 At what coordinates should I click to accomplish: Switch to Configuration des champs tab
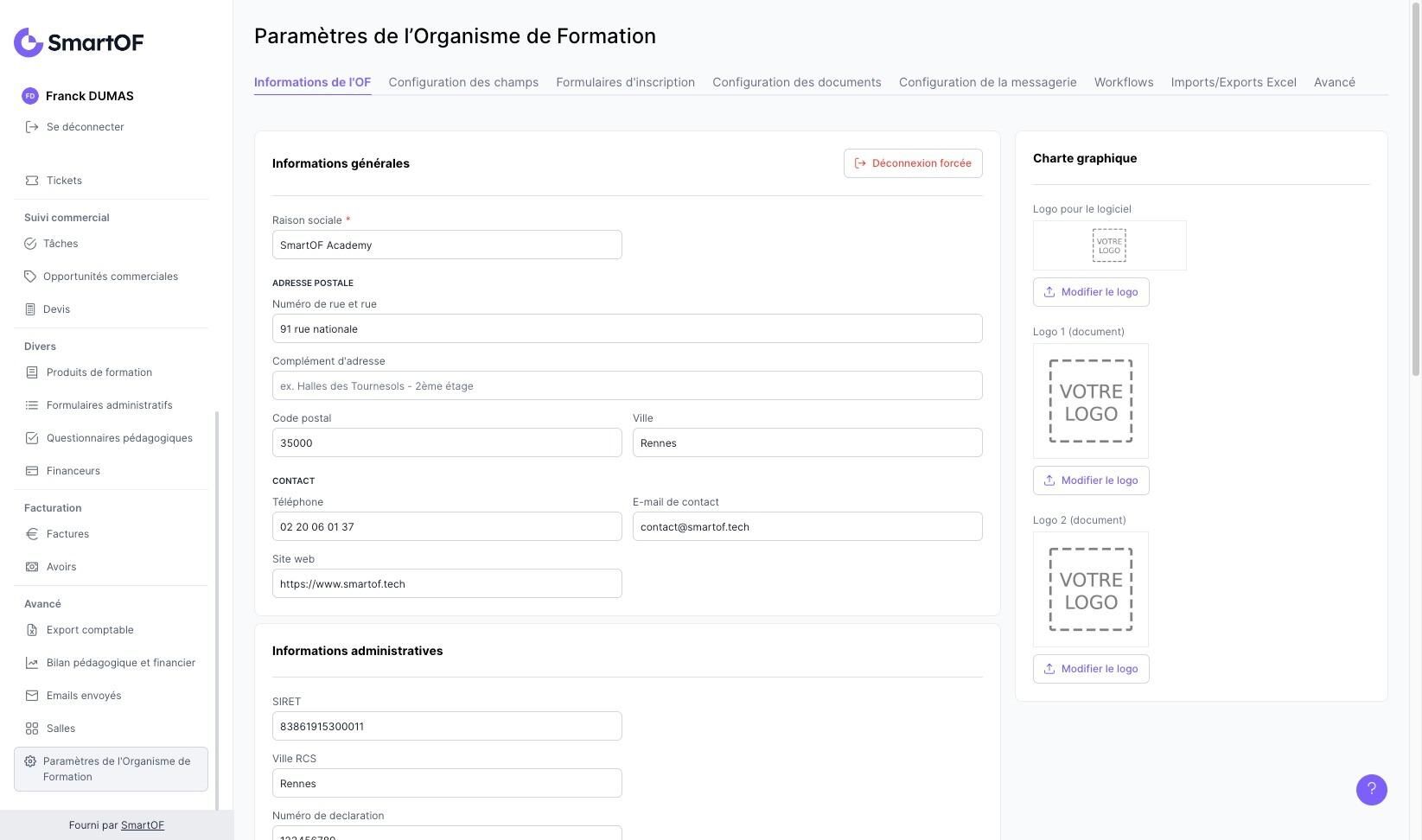click(x=463, y=82)
